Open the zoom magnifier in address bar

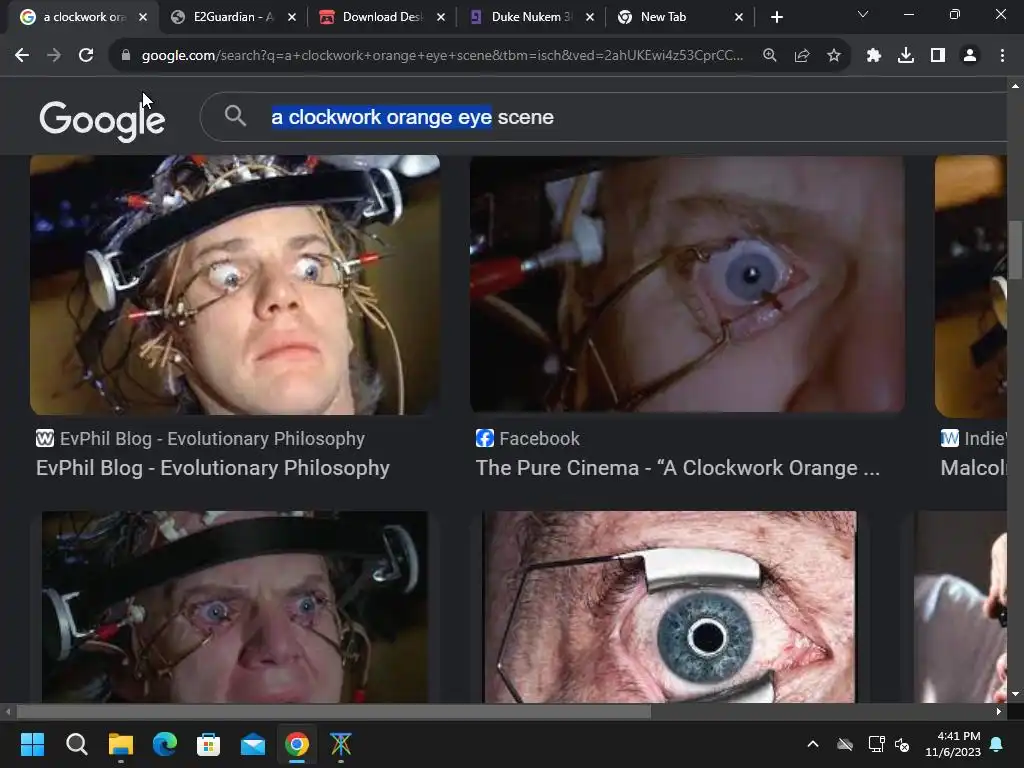(x=770, y=56)
